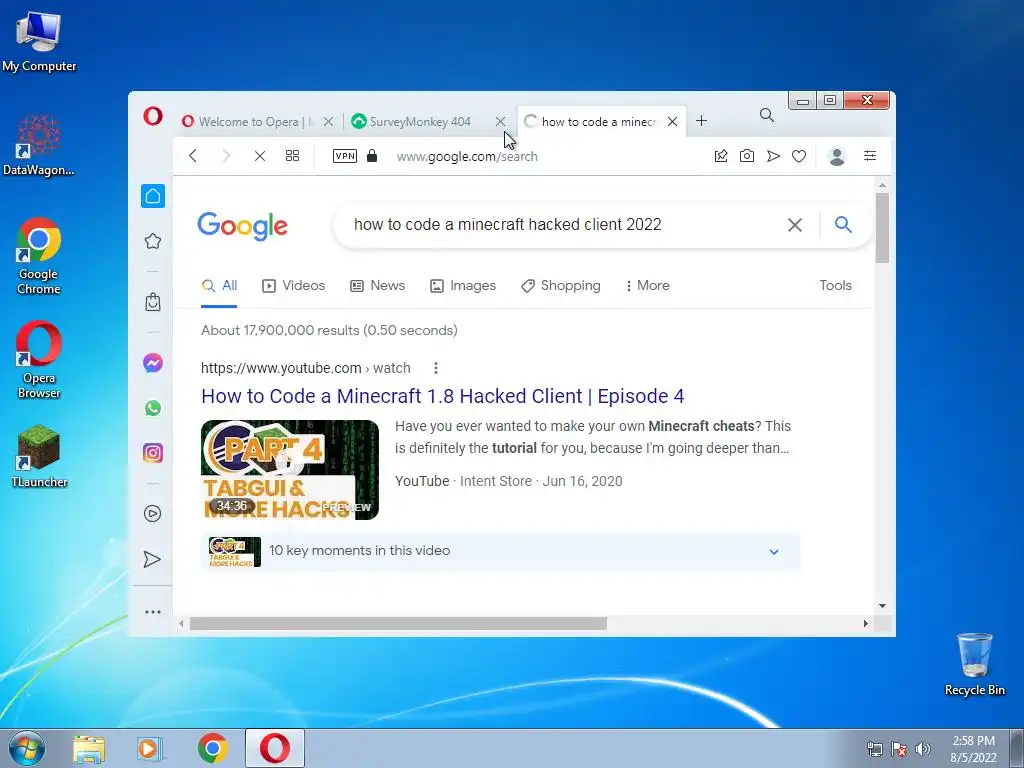Screen dimensions: 1024x768
Task: Clear the Google search query
Action: pos(795,225)
